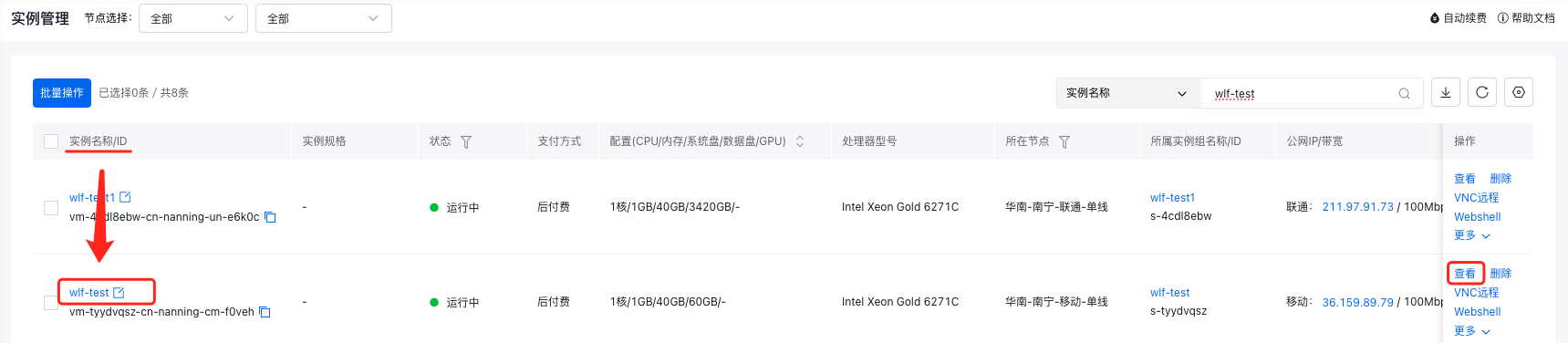Viewport: 1568px width, 343px height.
Task: Filter by 所在节点 column icon
Action: (1064, 141)
